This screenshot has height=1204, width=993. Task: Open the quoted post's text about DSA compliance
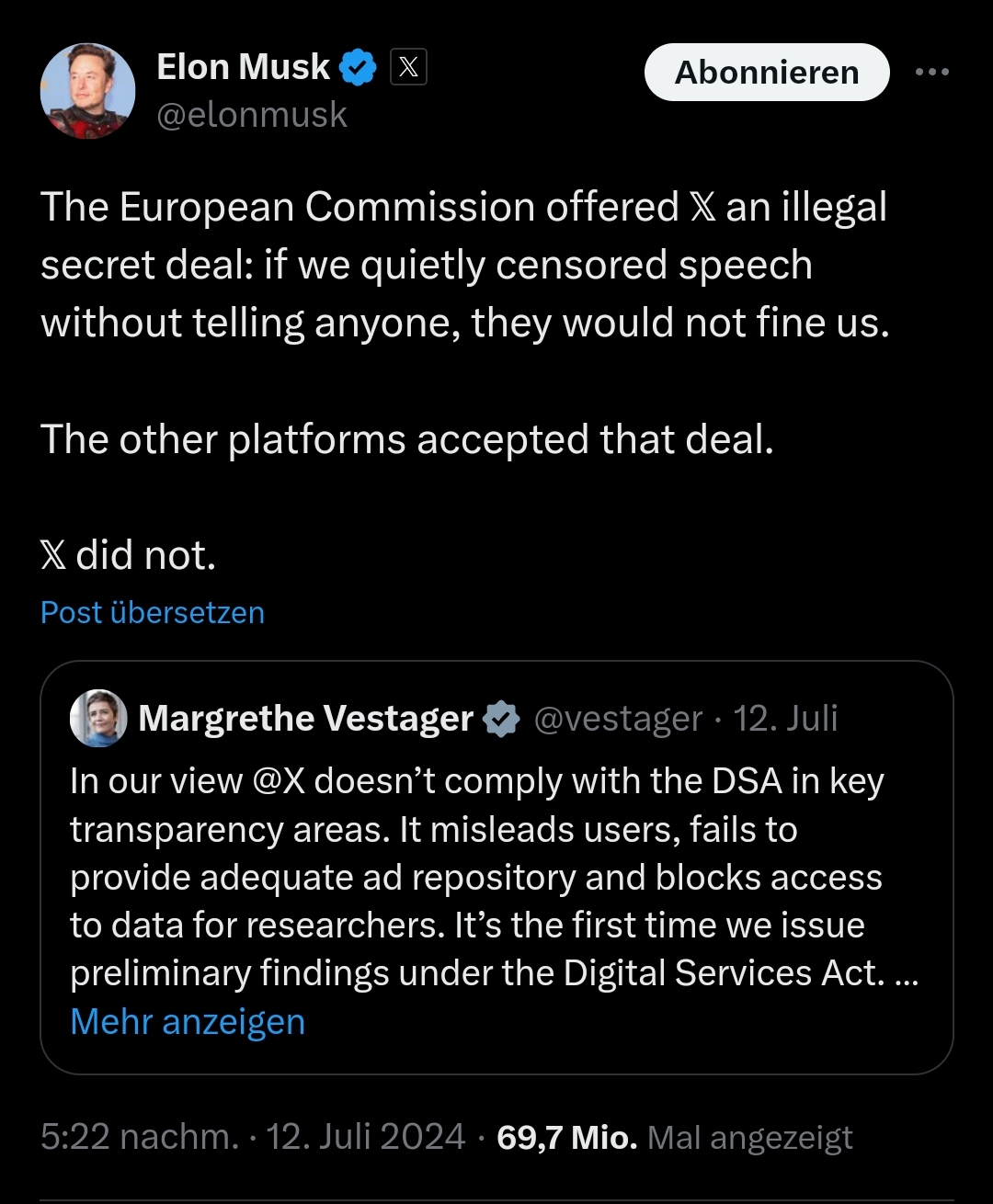(x=478, y=878)
